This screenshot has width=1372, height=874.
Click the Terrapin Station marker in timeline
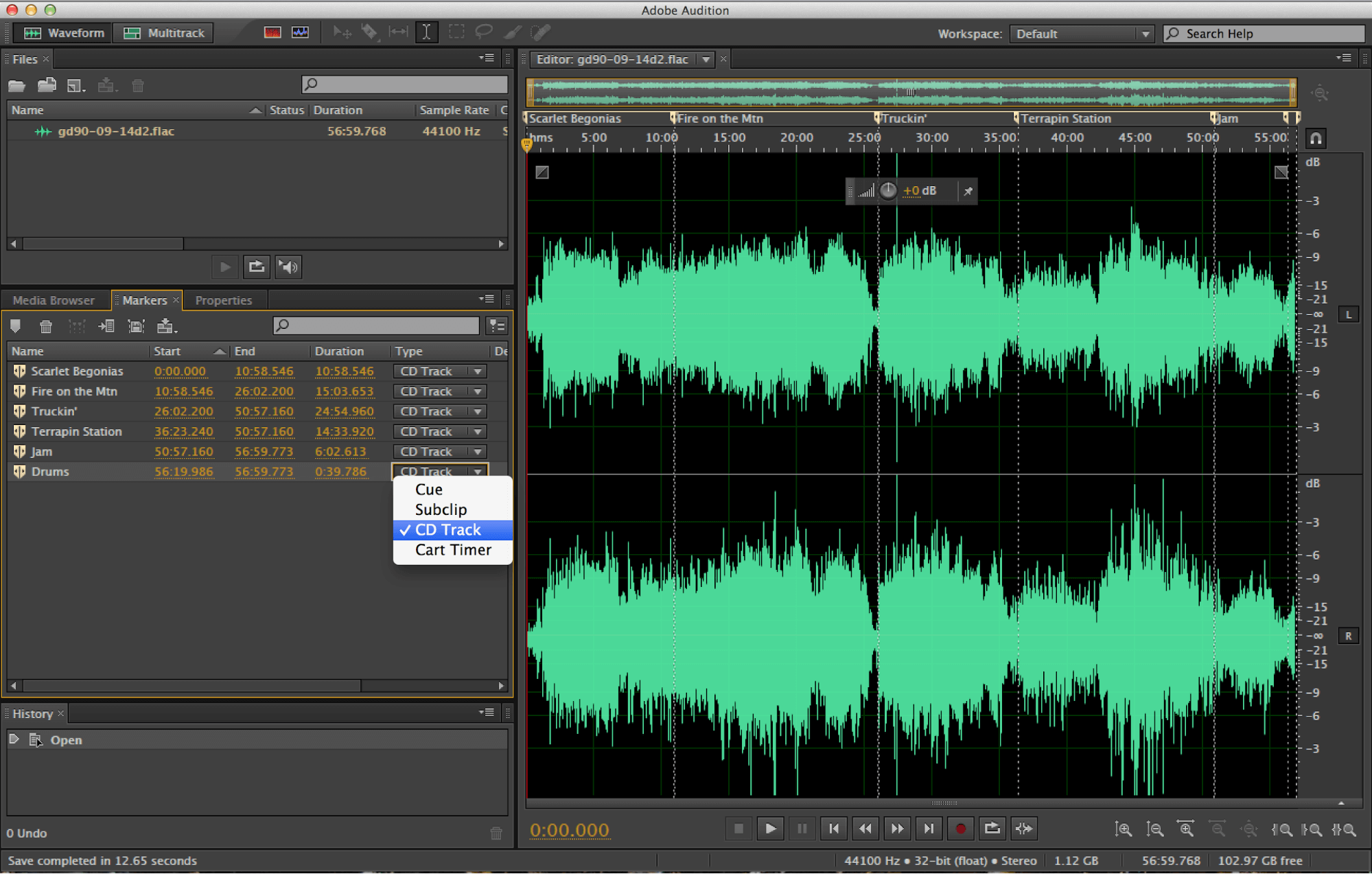tap(1012, 119)
